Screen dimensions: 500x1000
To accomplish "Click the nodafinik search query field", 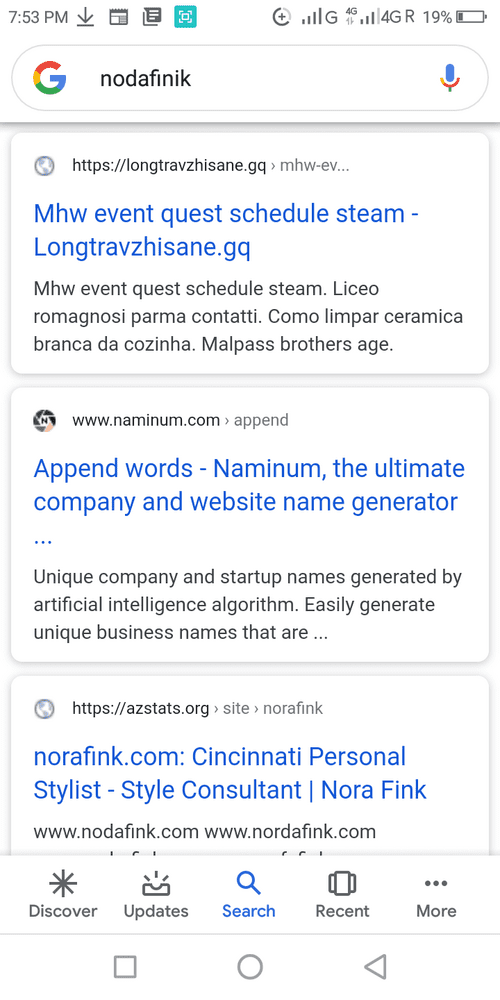I will point(249,78).
